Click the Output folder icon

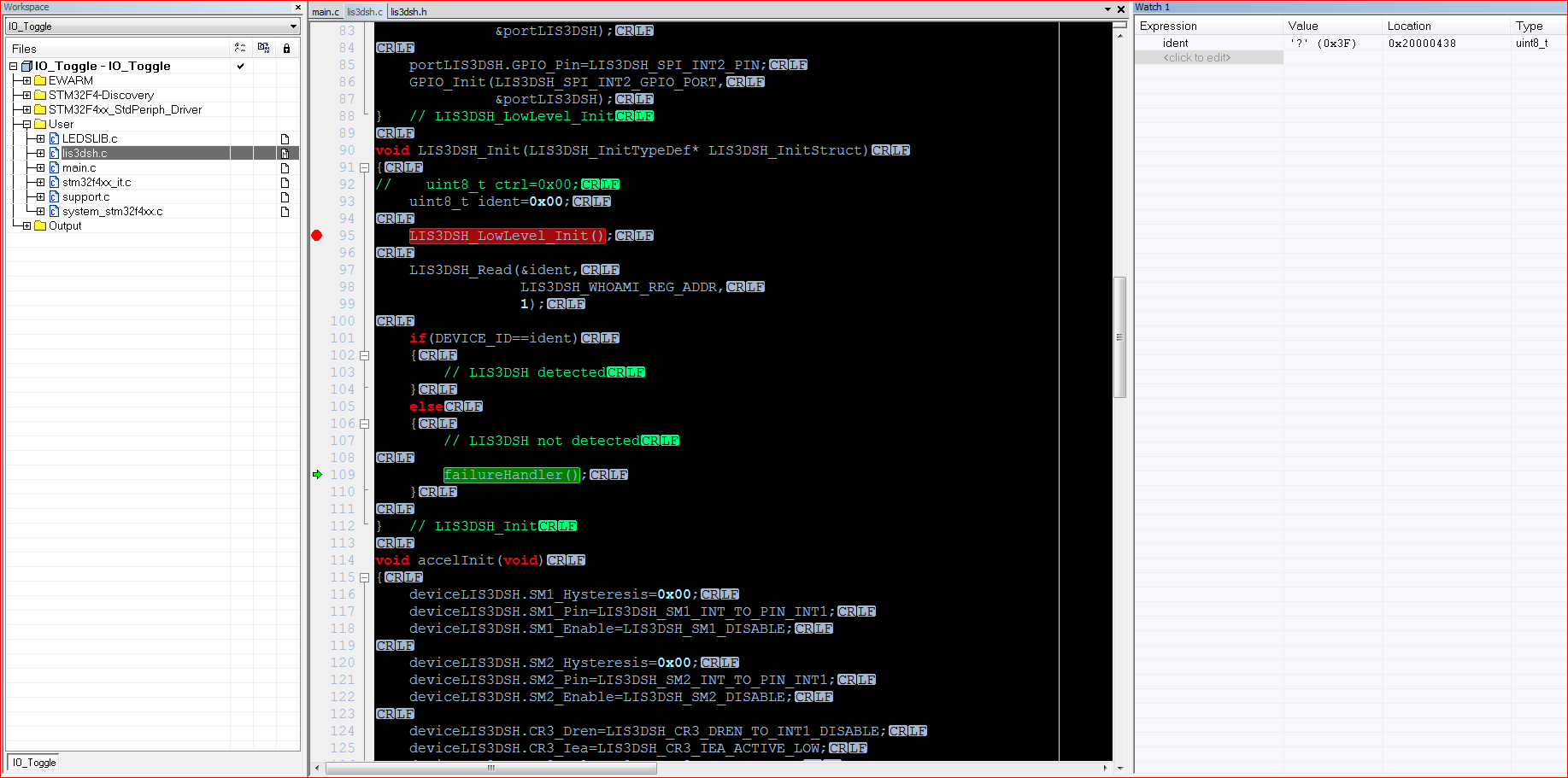pos(39,225)
